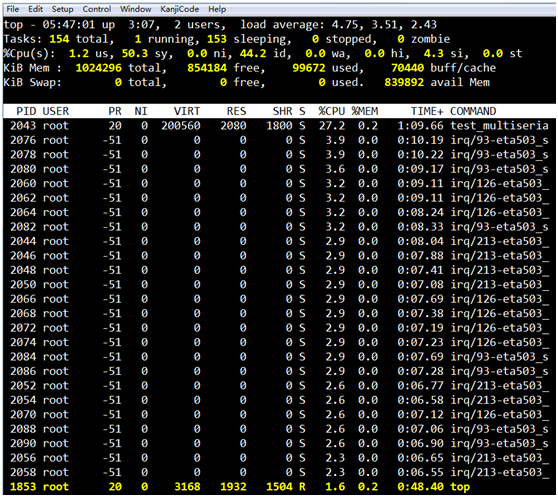The image size is (558, 497).
Task: Click the TIME+ column header
Action: click(x=427, y=111)
